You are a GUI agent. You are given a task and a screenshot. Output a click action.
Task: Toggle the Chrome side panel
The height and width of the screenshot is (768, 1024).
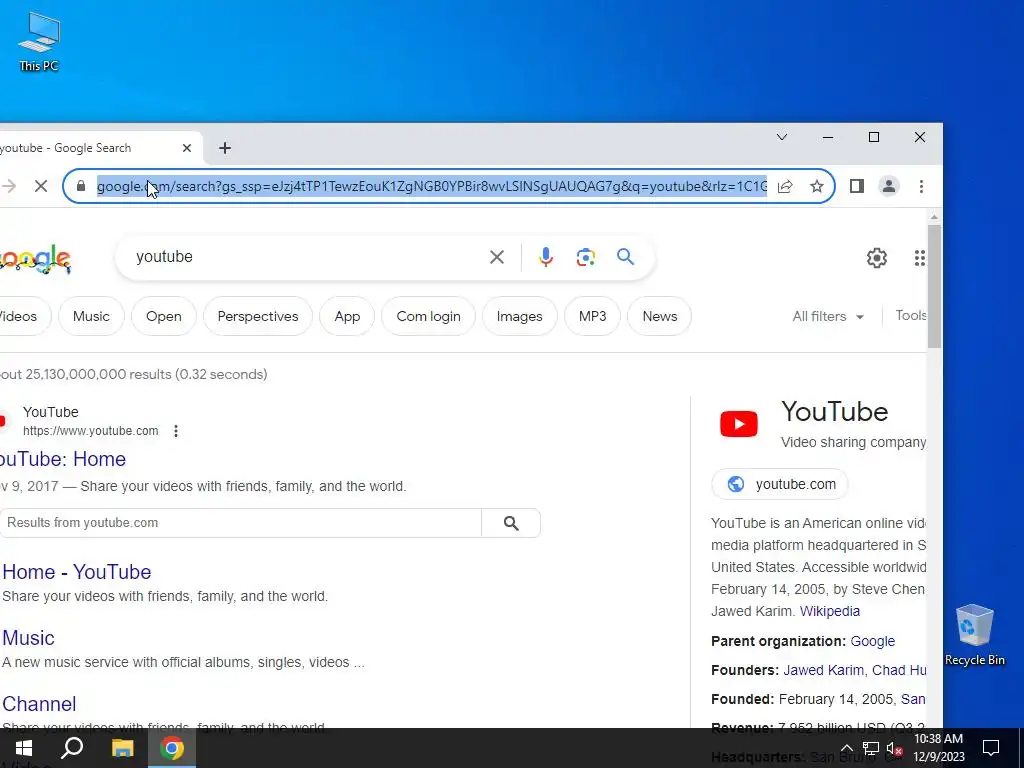[x=857, y=186]
